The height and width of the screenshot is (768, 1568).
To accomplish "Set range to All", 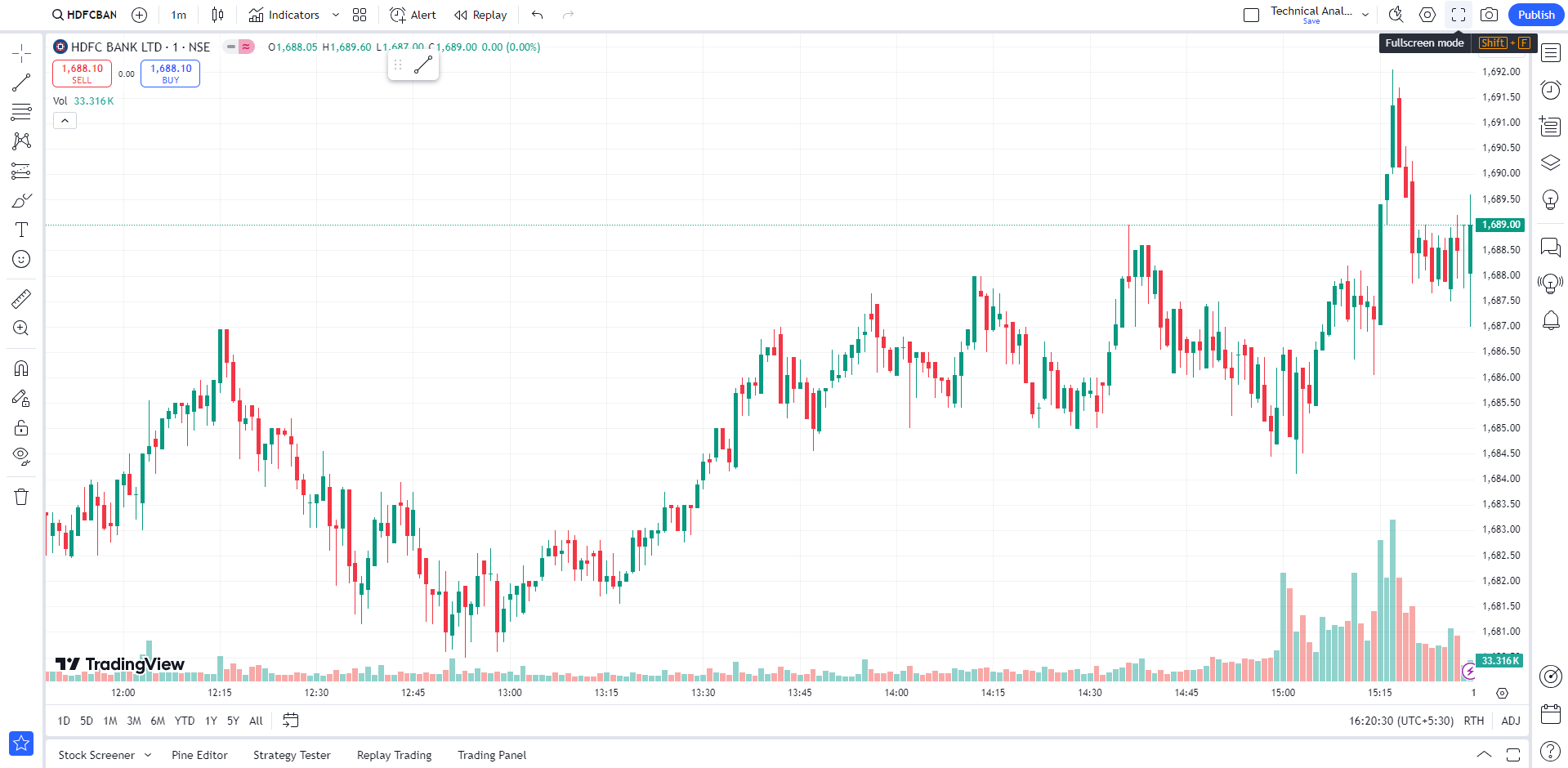I will click(x=256, y=721).
